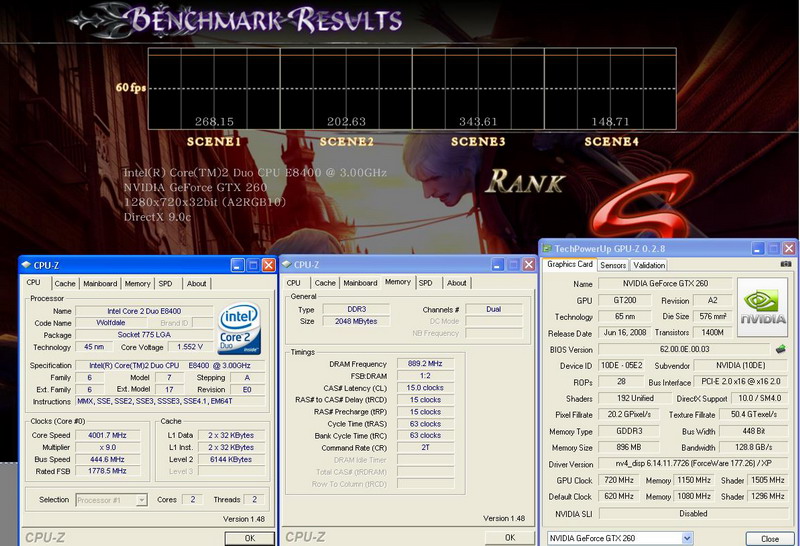Click the GPU-Z Name field
The width and height of the screenshot is (800, 546).
665,283
